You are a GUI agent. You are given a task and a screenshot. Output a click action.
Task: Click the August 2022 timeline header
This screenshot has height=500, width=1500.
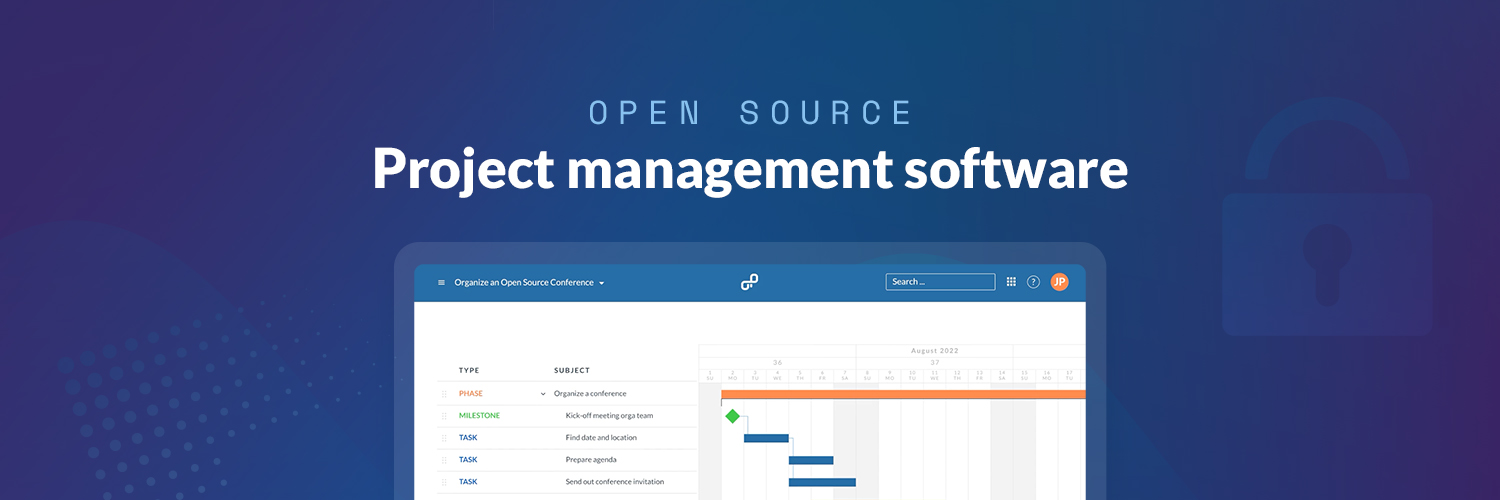934,351
